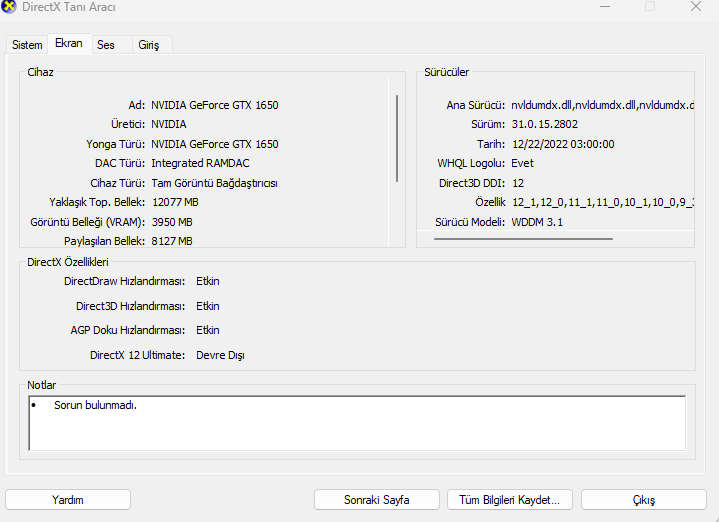Minimize the DirectX Tanı Aracı window
This screenshot has width=719, height=522.
click(x=605, y=6)
